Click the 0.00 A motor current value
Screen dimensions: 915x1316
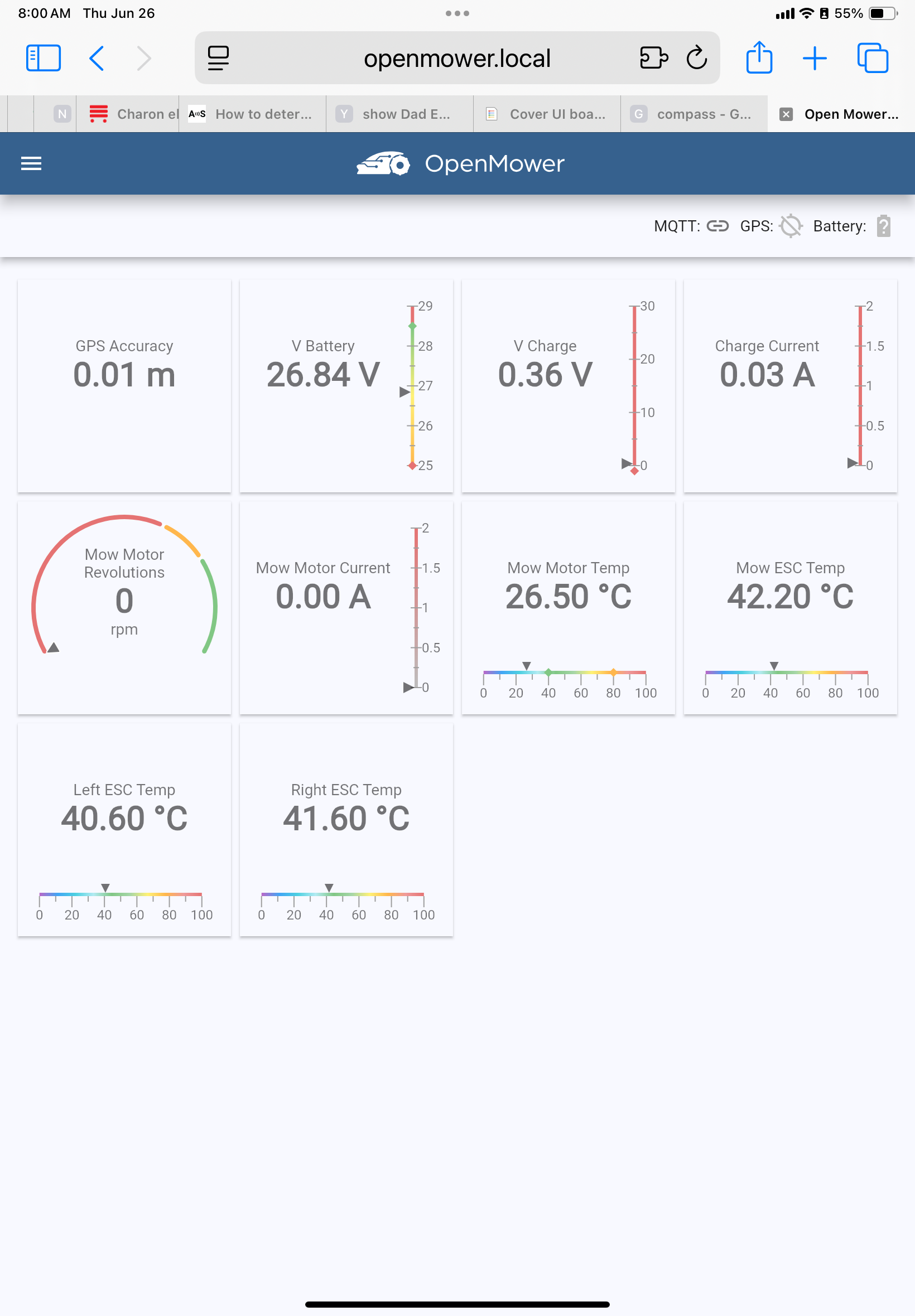pyautogui.click(x=324, y=597)
